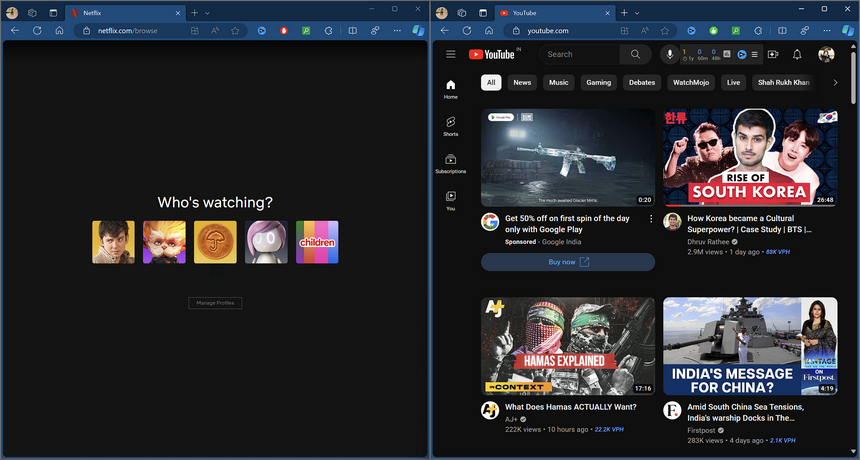Viewport: 860px width, 460px height.
Task: Open Copilot icon in YouTube window
Action: point(846,31)
